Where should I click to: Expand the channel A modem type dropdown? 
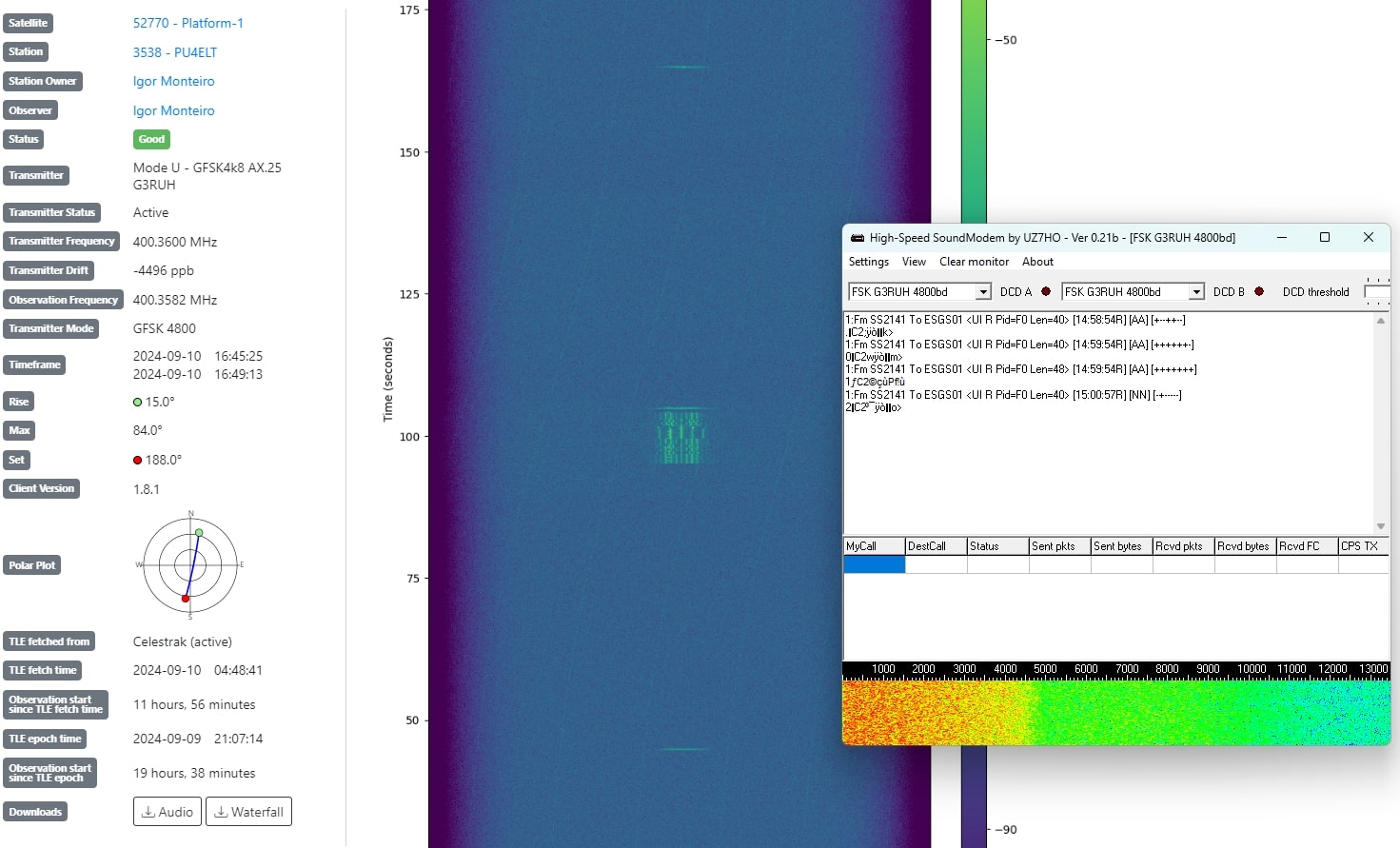click(983, 292)
